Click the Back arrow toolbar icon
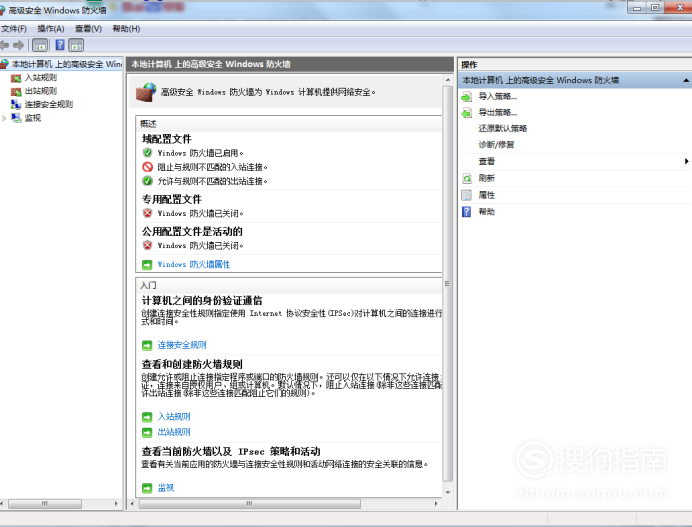 pyautogui.click(x=4, y=45)
